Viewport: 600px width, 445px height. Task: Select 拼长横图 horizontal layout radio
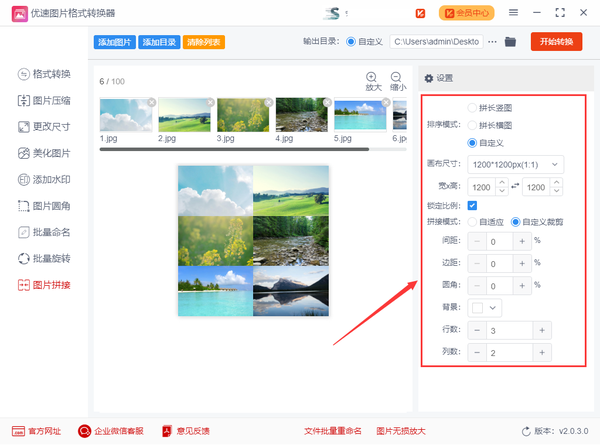click(x=472, y=126)
